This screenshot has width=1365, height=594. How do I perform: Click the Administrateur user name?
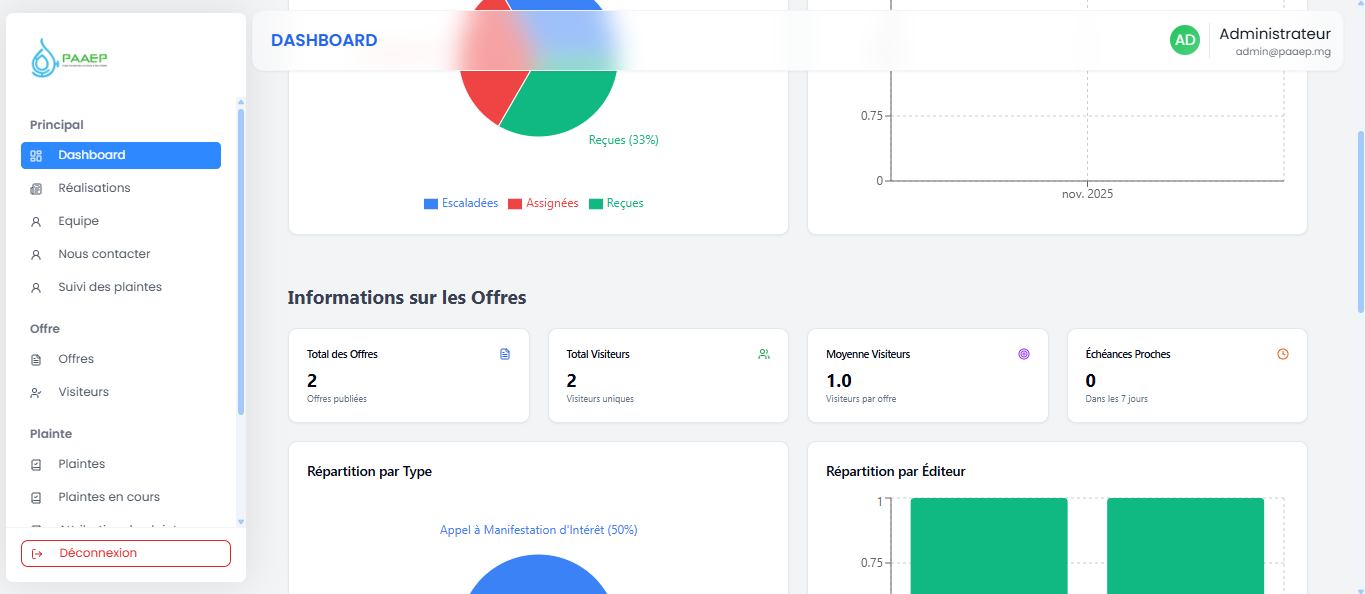pos(1275,34)
